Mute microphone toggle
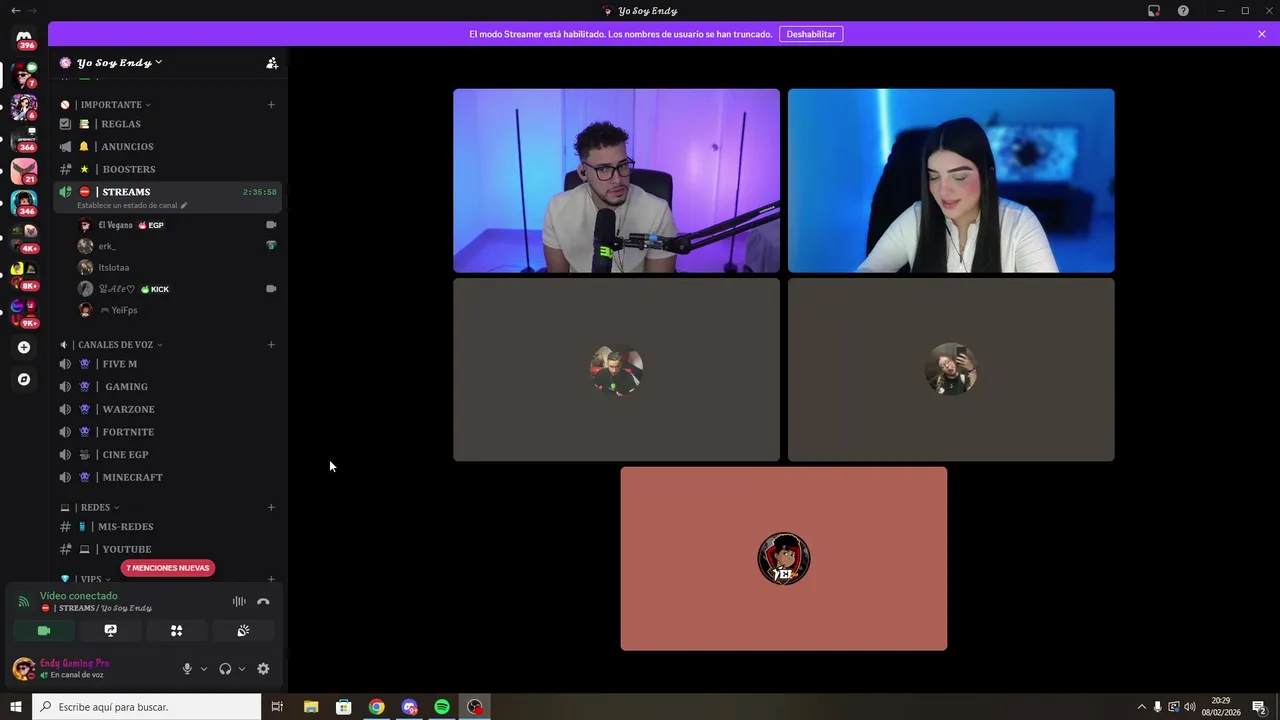The height and width of the screenshot is (720, 1280). [x=187, y=669]
